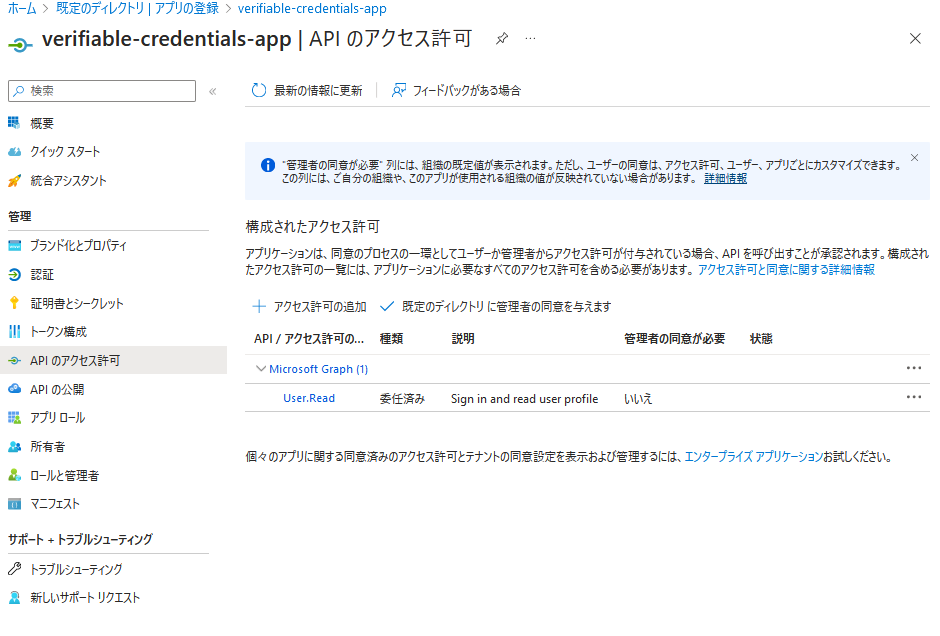Click the 最新の情報に更新 refresh button
940x636 pixels.
[x=307, y=90]
